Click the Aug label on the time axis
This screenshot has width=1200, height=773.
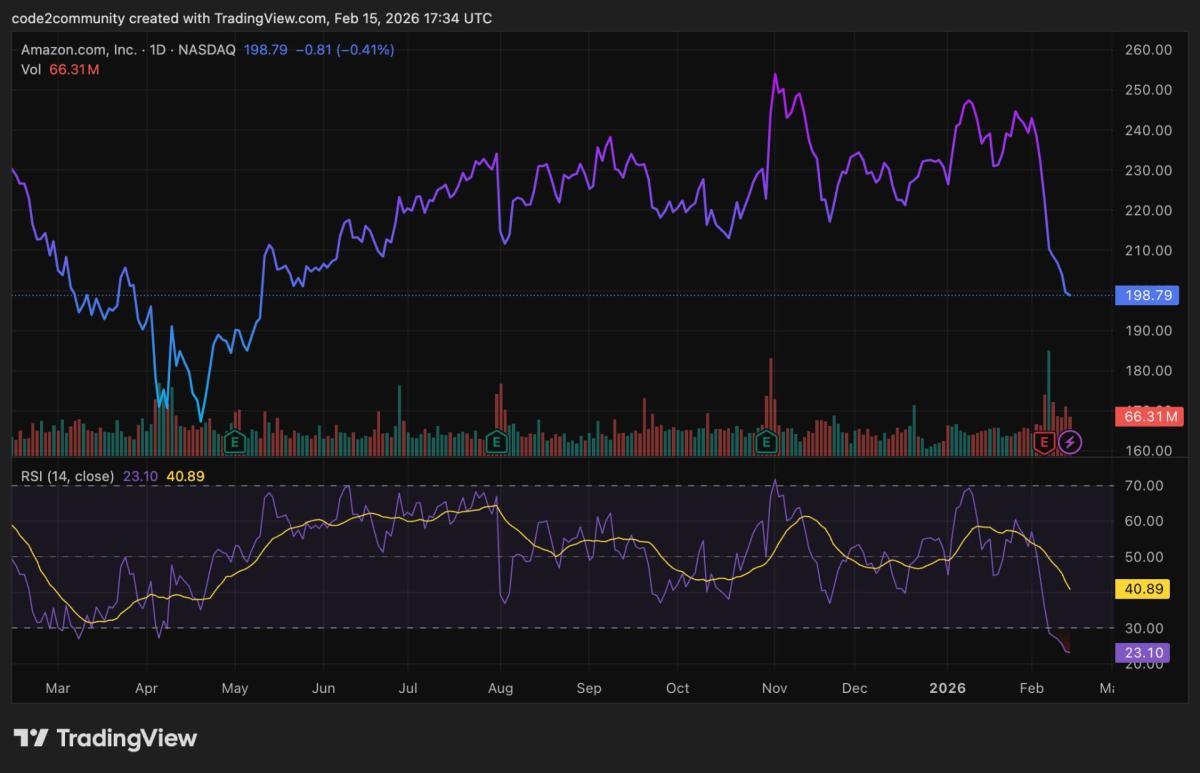click(x=500, y=688)
